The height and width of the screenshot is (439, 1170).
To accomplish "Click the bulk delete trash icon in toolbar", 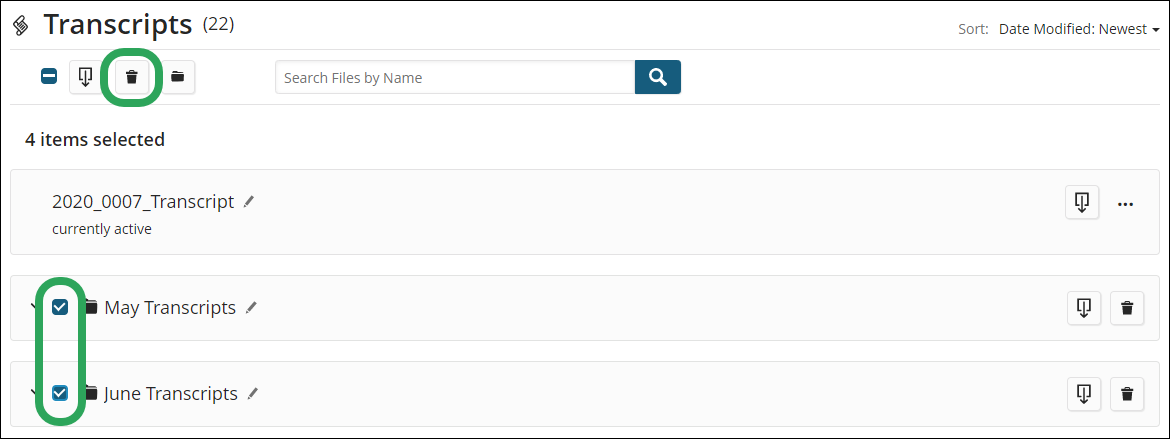I will click(132, 77).
